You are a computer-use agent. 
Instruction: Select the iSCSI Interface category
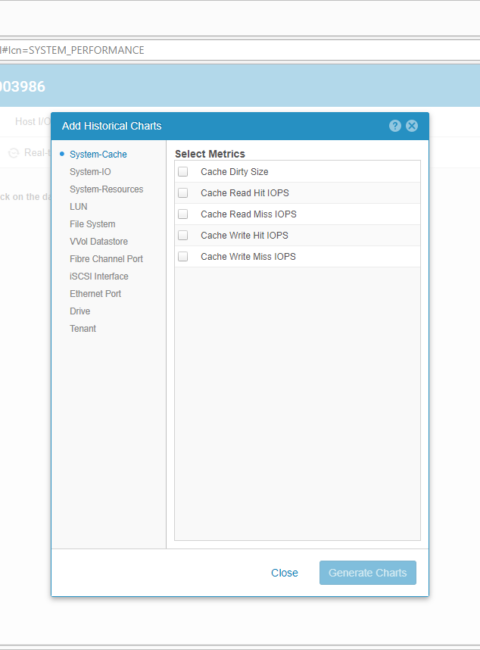coord(99,276)
